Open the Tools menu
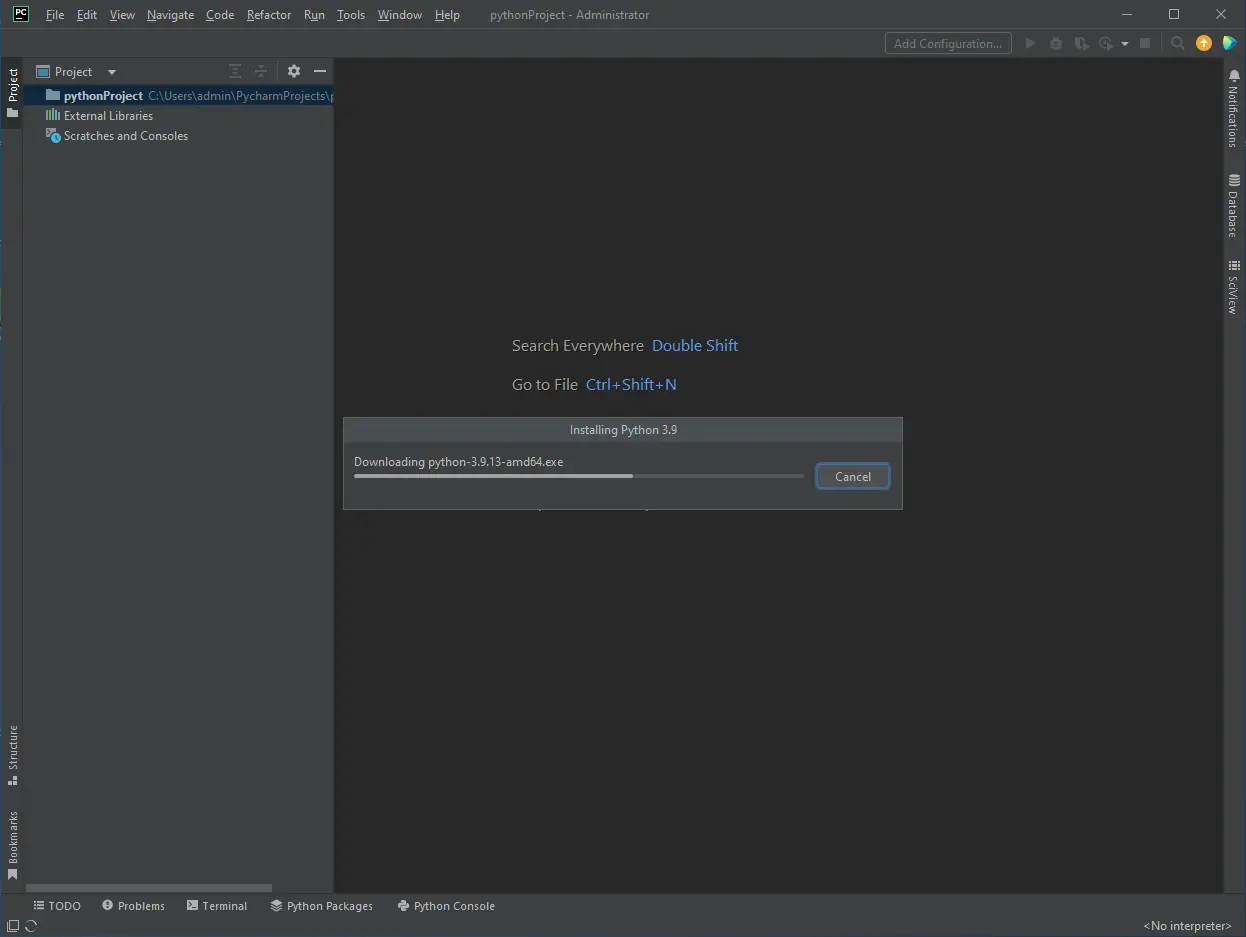 (x=351, y=15)
